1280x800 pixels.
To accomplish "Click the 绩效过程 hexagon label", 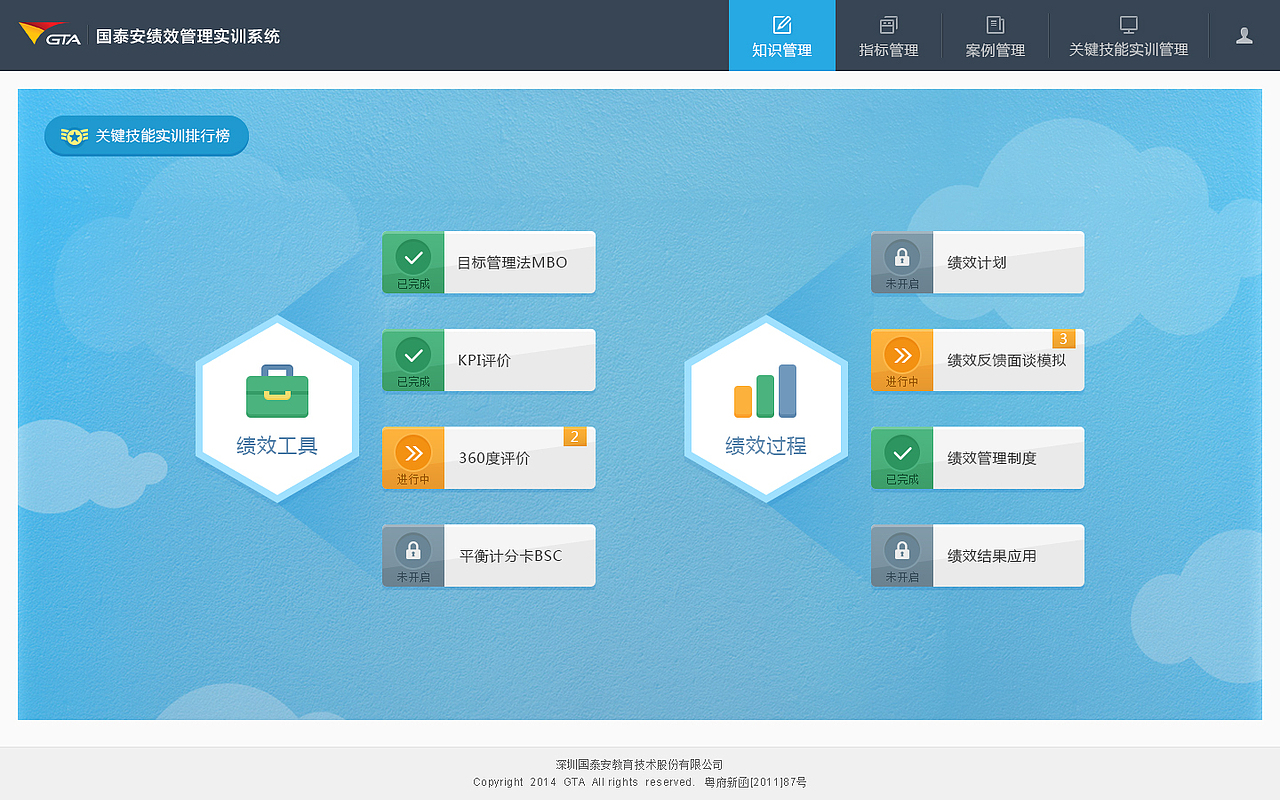I will click(766, 446).
